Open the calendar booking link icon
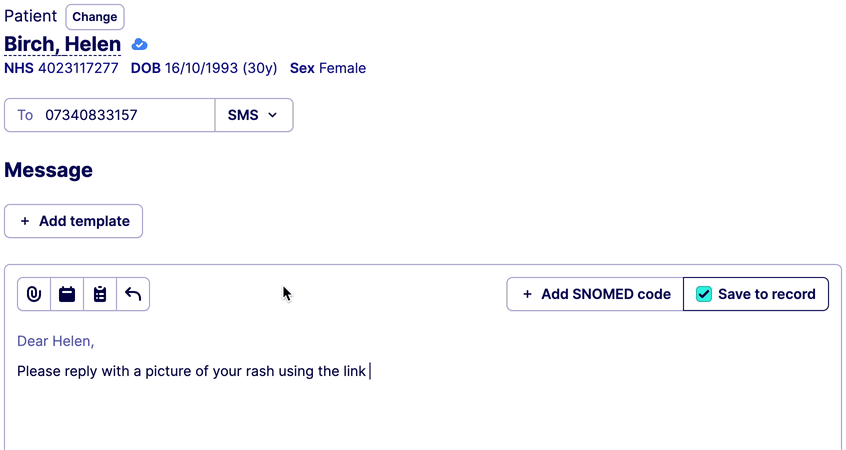 (x=67, y=294)
